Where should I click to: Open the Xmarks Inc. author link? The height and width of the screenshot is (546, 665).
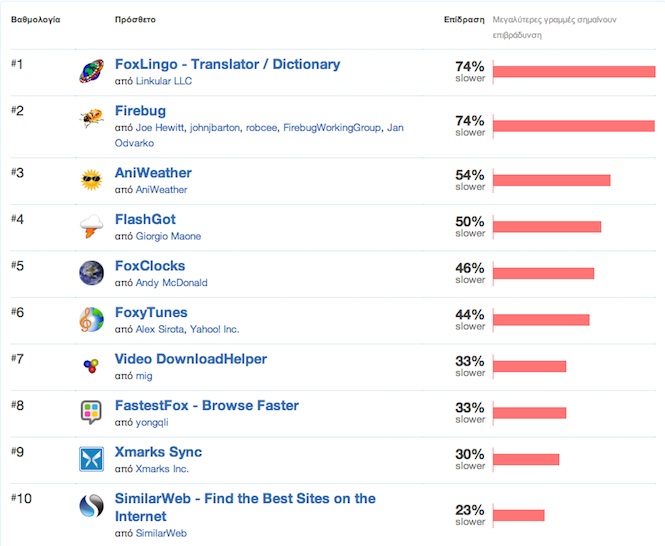pos(162,468)
